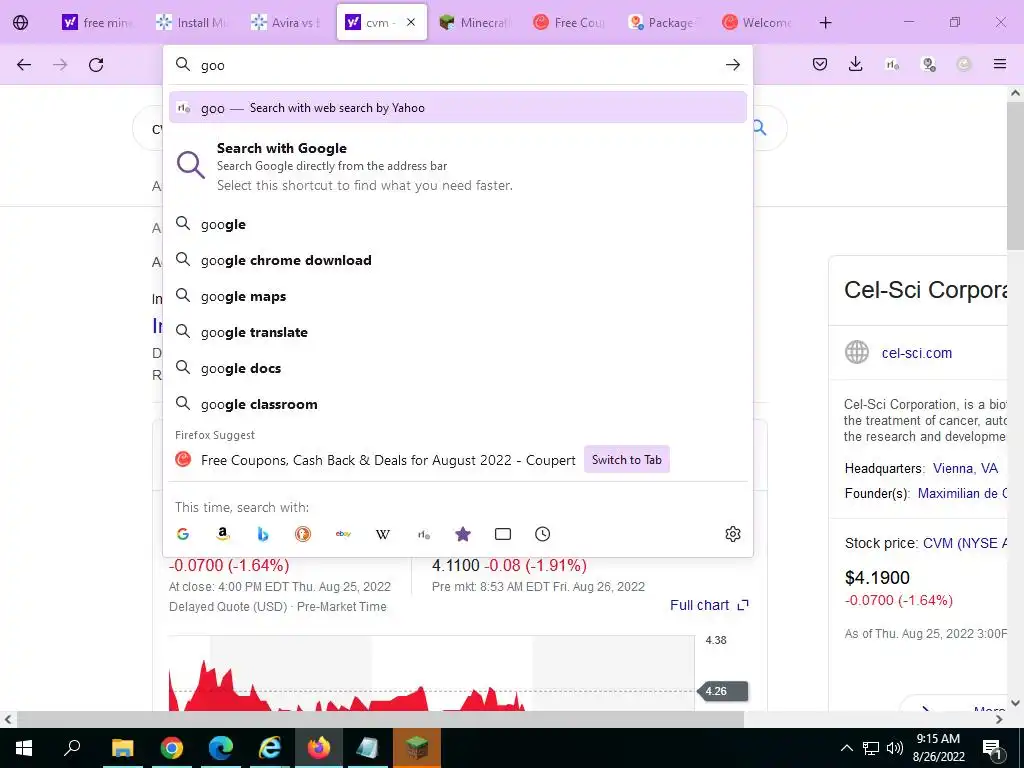
Task: Choose 'google maps' suggestion
Action: point(458,296)
